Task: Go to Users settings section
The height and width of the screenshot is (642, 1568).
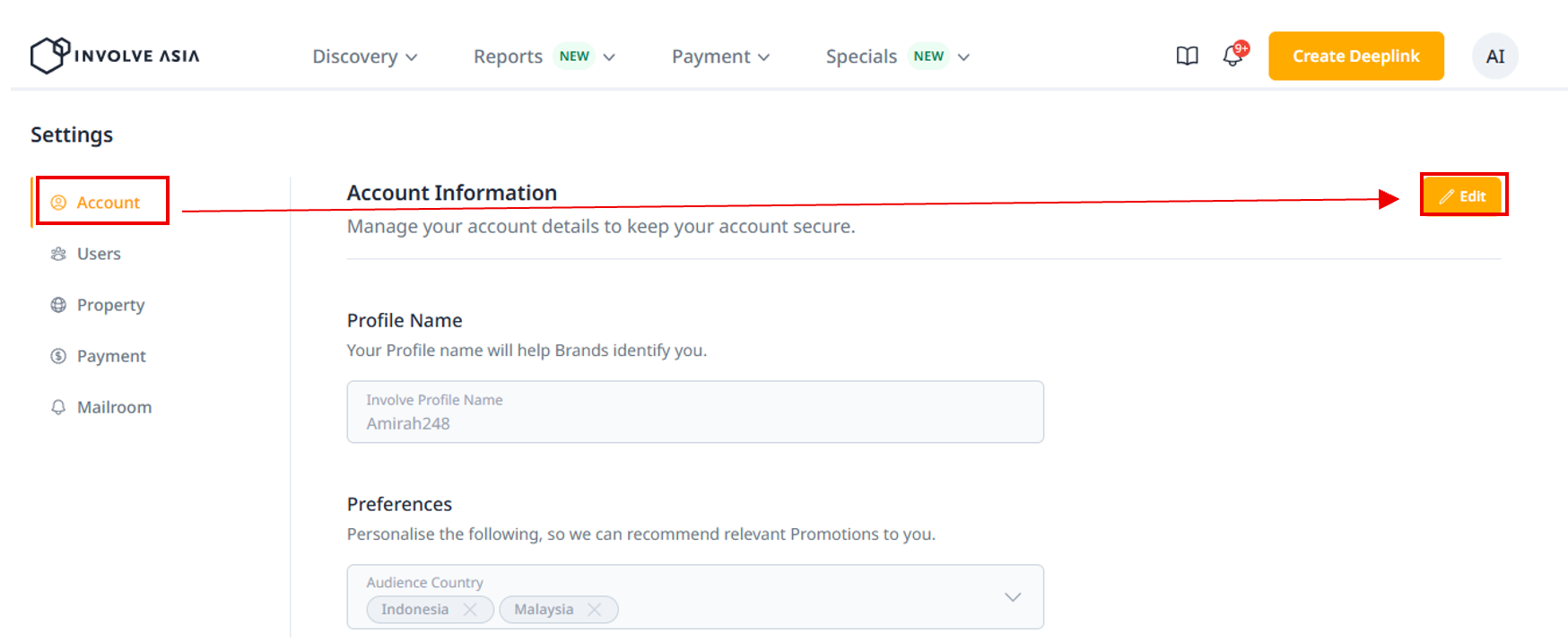Action: [99, 254]
